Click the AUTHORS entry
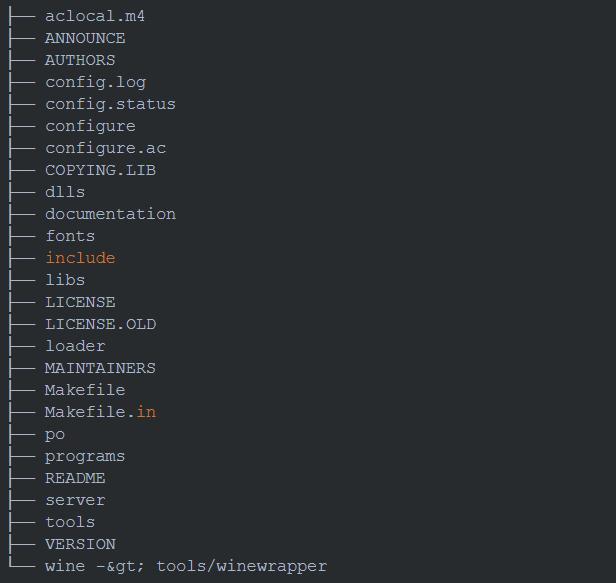The height and width of the screenshot is (583, 616). (80, 60)
